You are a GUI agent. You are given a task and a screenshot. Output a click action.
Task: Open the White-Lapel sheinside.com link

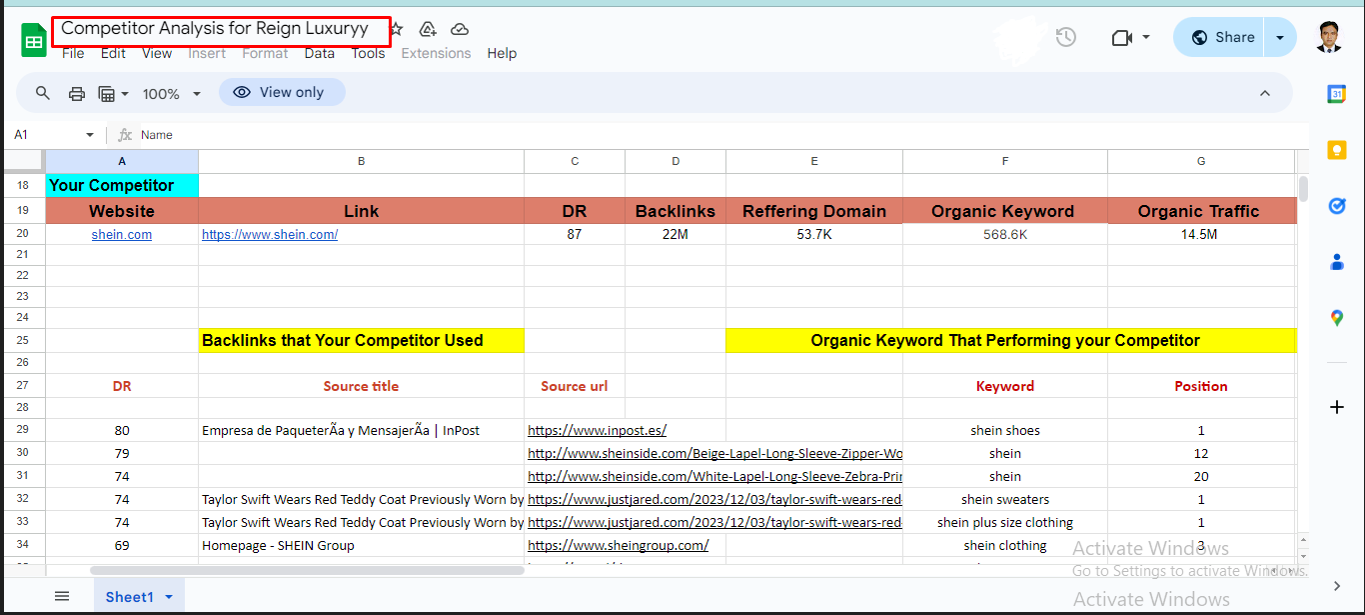point(715,477)
